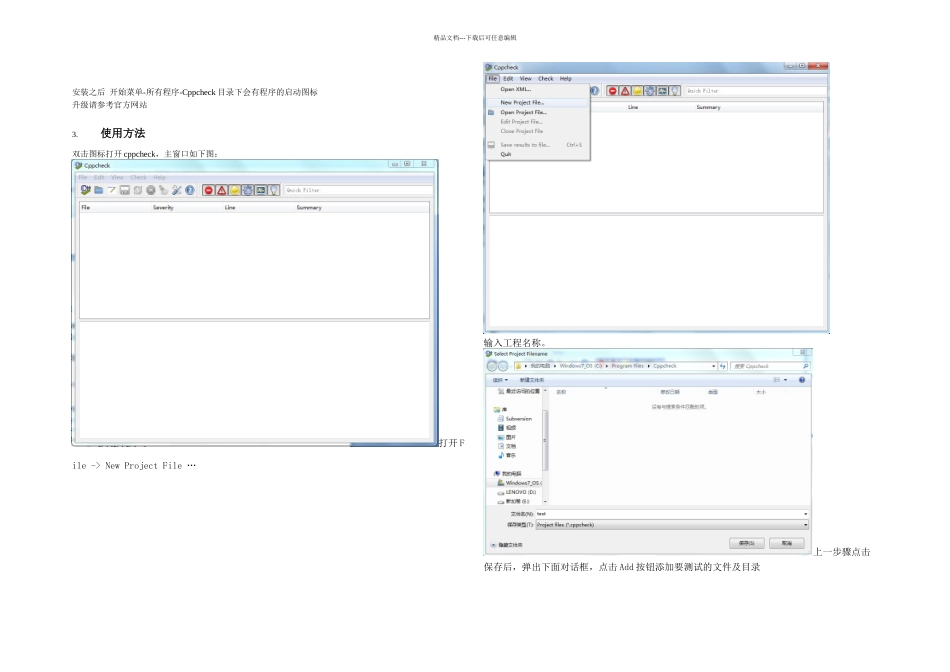Open address path dropdown in Select Project Filename dialog
The width and height of the screenshot is (950, 672).
pyautogui.click(x=713, y=366)
